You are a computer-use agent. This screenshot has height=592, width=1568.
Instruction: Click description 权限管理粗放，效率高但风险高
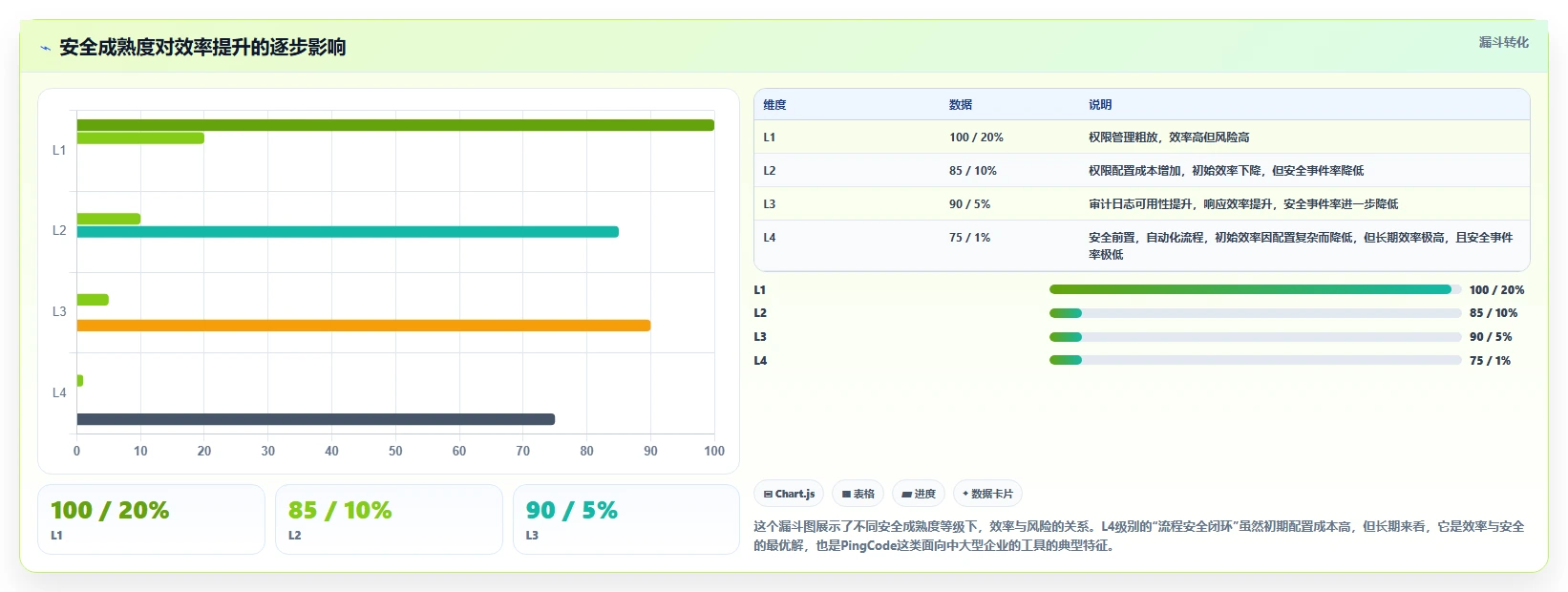[1169, 137]
